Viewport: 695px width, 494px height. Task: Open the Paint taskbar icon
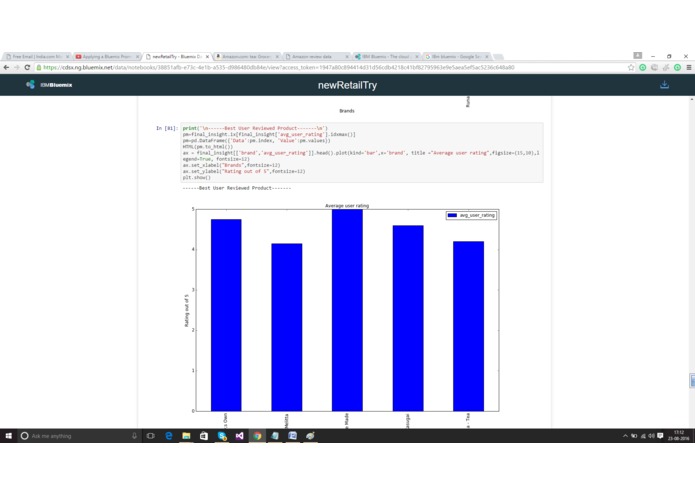310,436
